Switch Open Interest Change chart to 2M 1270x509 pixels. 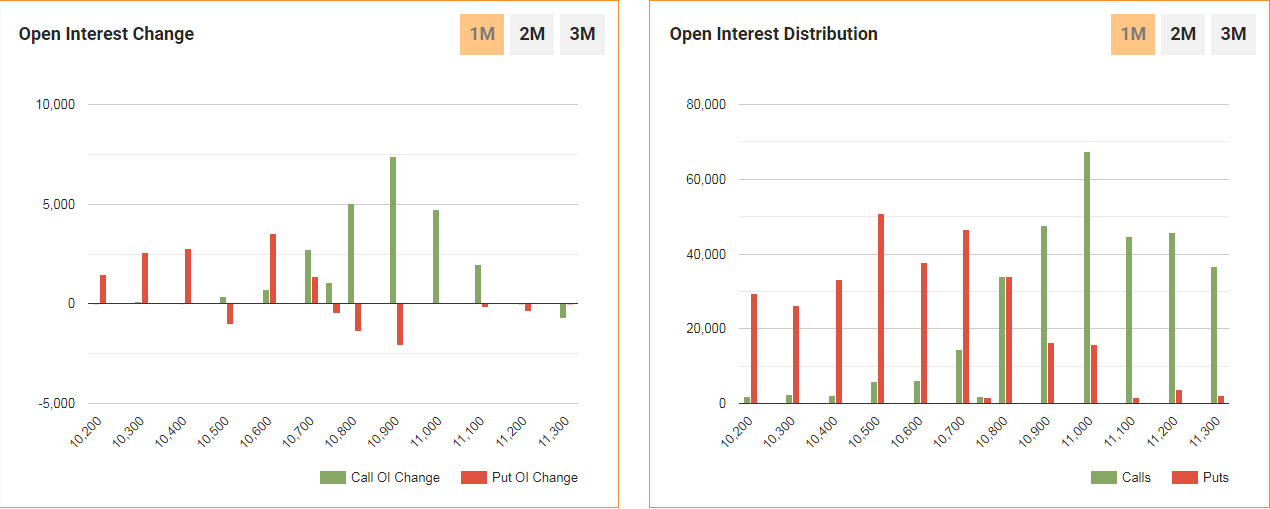(x=532, y=34)
